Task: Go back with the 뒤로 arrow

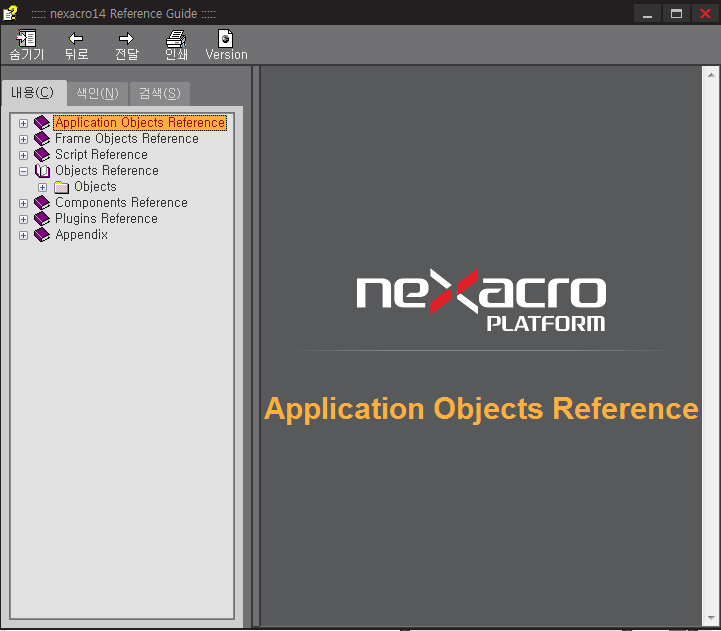Action: click(76, 38)
